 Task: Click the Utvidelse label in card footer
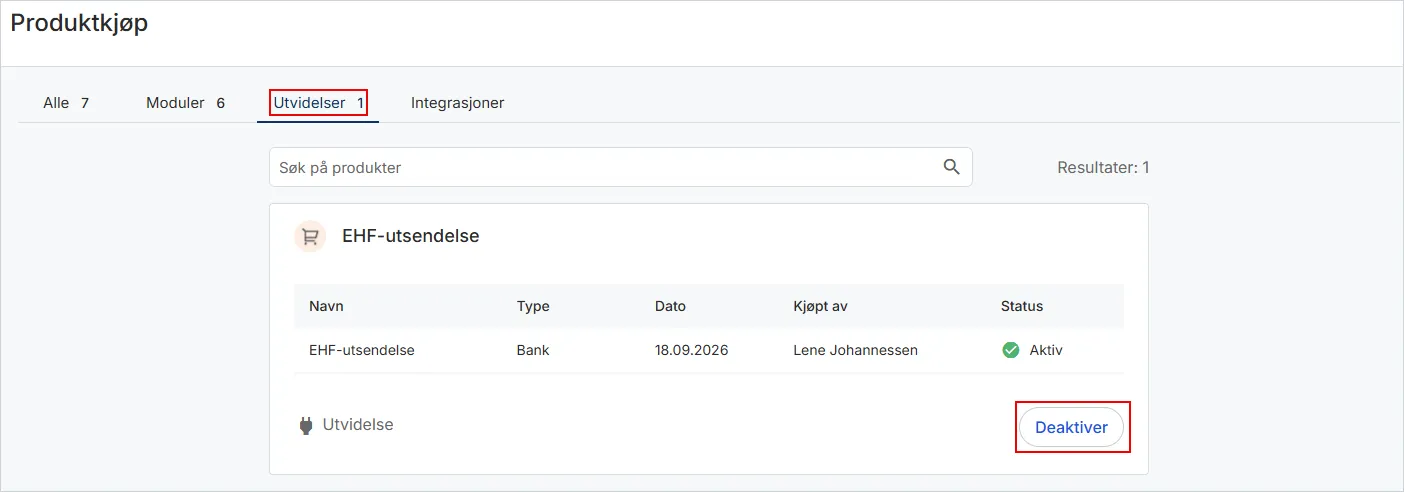coord(358,425)
